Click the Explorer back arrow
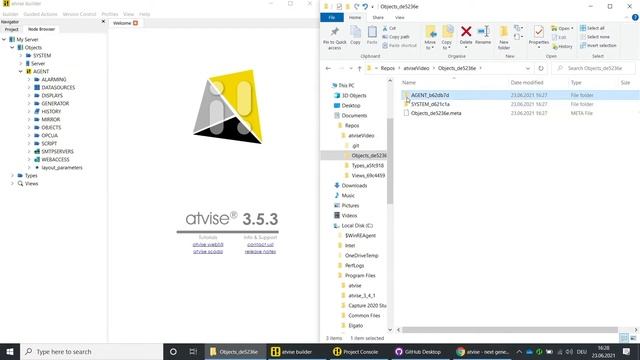 328,68
